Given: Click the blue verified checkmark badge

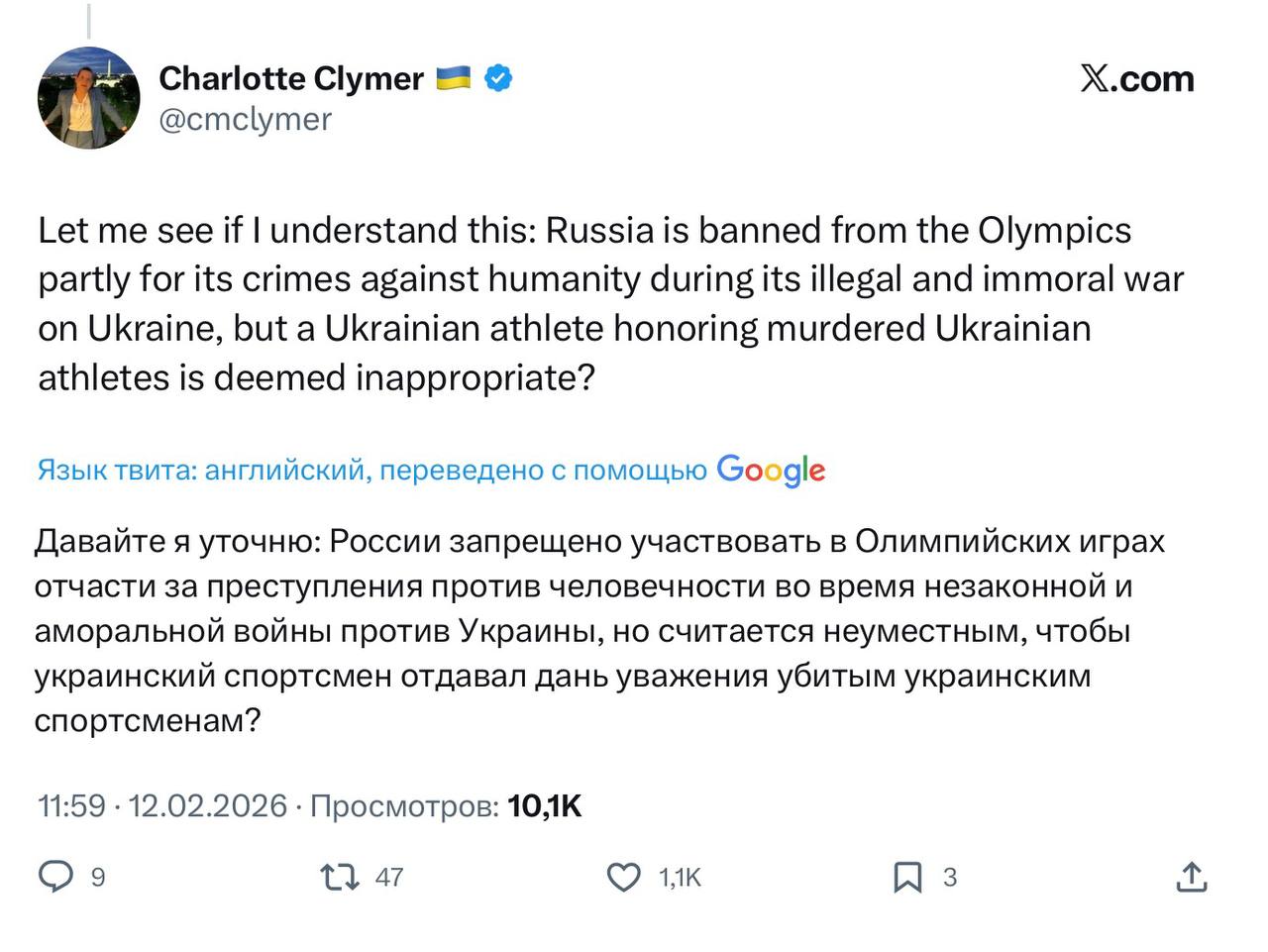Looking at the screenshot, I should 498,78.
